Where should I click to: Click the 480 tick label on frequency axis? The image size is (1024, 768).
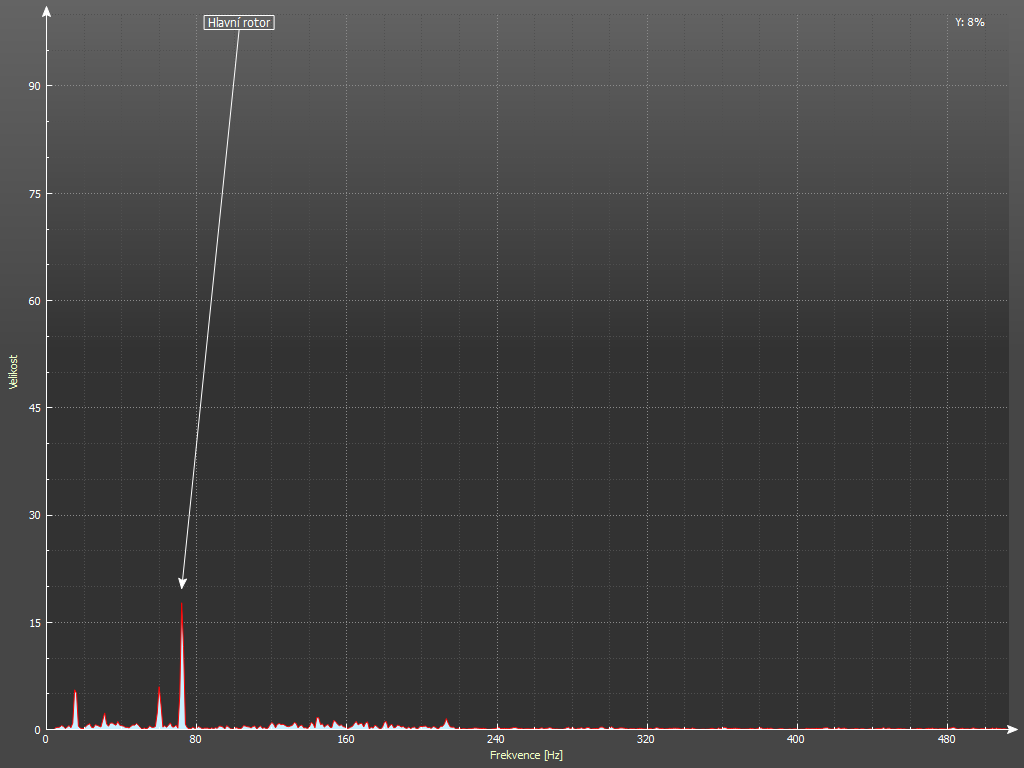click(x=946, y=740)
